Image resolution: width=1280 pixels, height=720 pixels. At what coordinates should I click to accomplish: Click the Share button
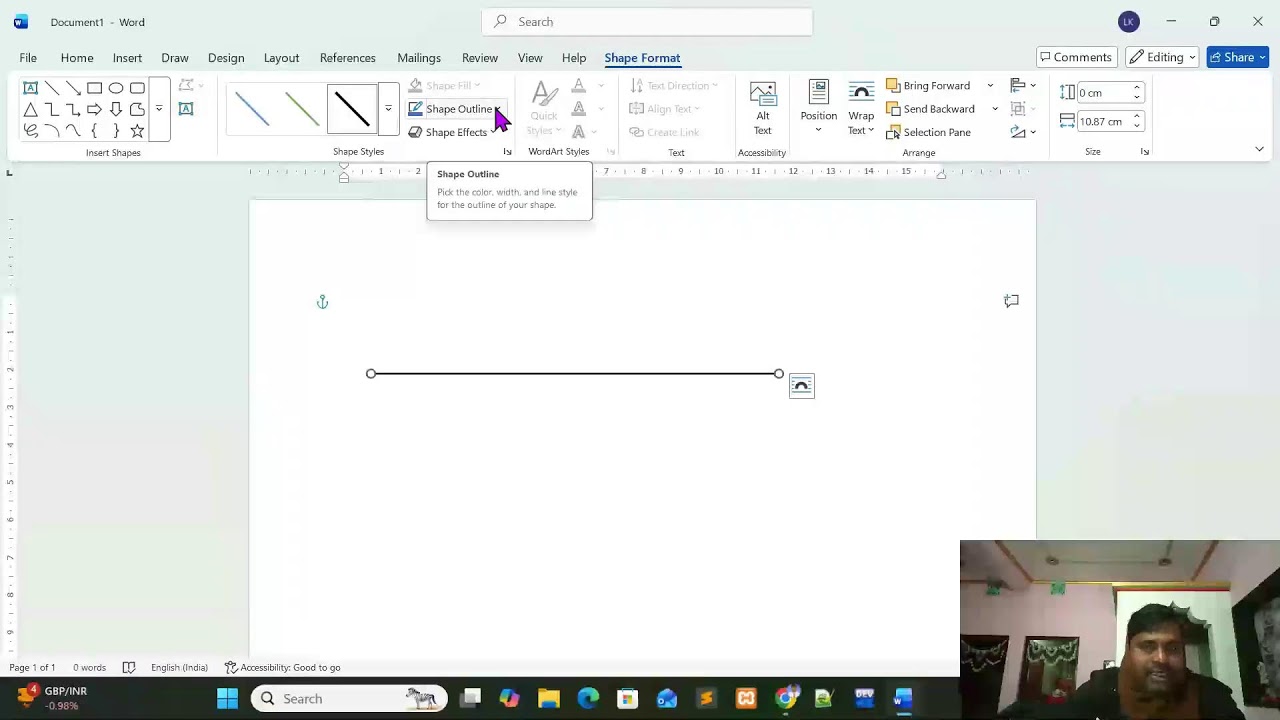pos(1238,57)
